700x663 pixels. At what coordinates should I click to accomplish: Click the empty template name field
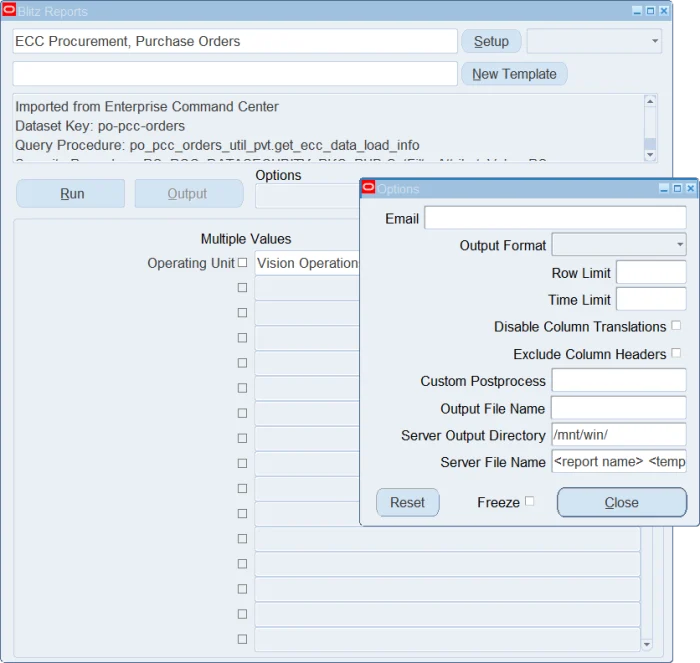235,74
